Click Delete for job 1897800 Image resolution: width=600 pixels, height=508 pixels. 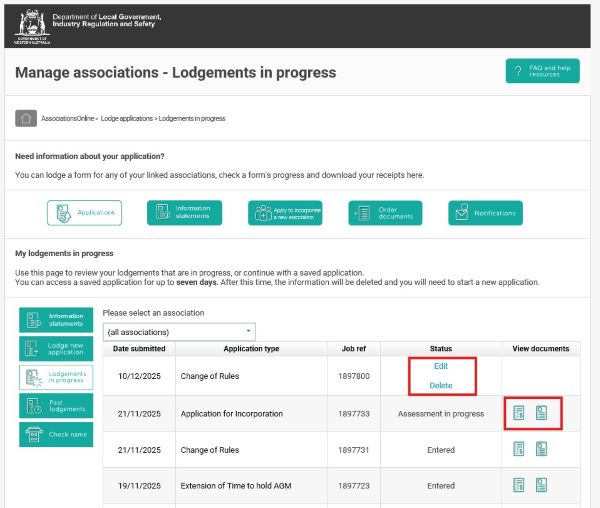(x=441, y=386)
